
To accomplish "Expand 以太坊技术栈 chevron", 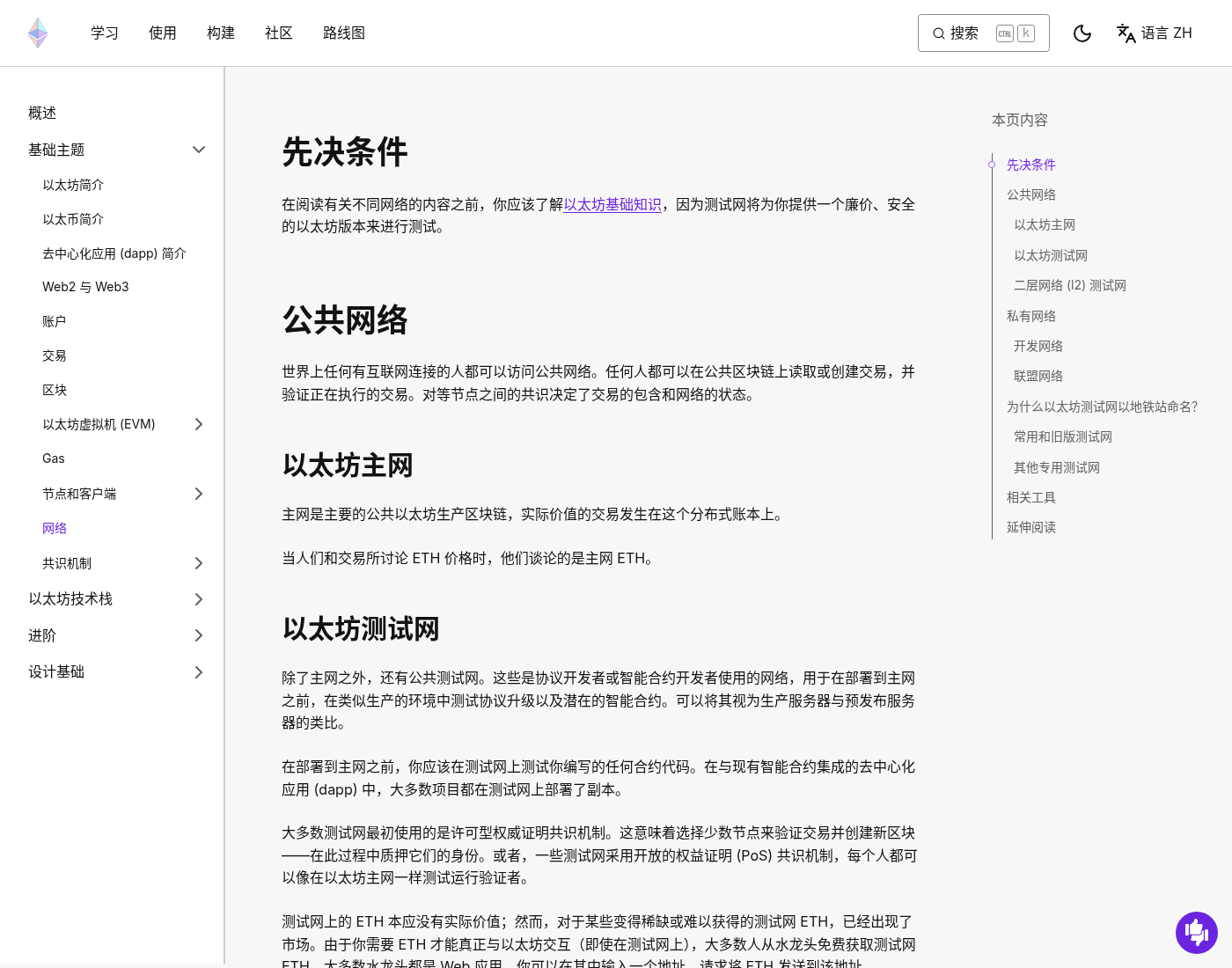I will click(x=199, y=599).
